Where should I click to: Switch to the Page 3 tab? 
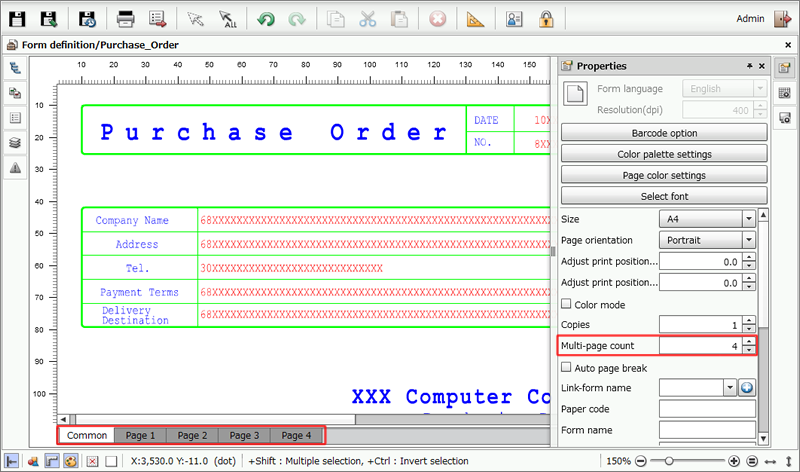tap(244, 435)
